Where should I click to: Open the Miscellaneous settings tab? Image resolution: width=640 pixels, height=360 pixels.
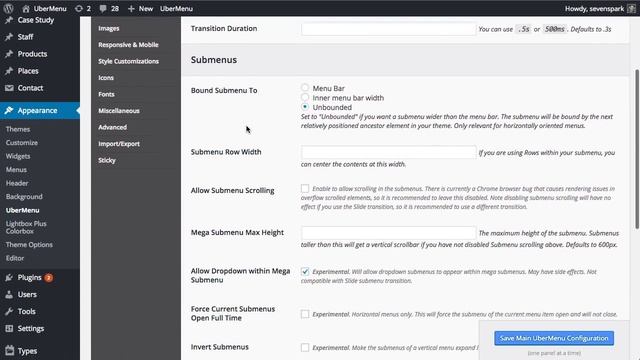click(x=119, y=111)
